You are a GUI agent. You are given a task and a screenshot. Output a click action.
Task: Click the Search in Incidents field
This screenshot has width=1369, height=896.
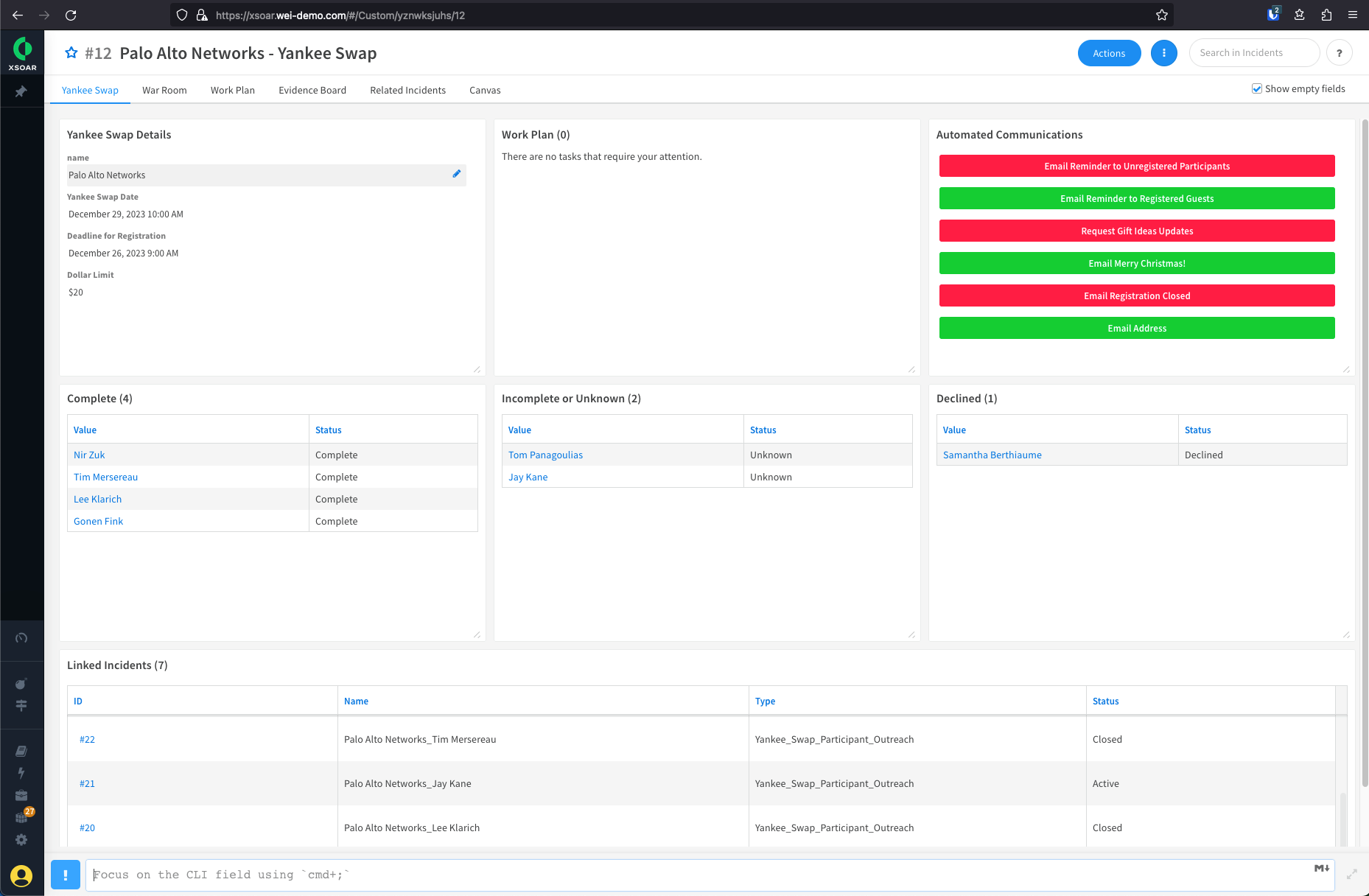[1254, 52]
